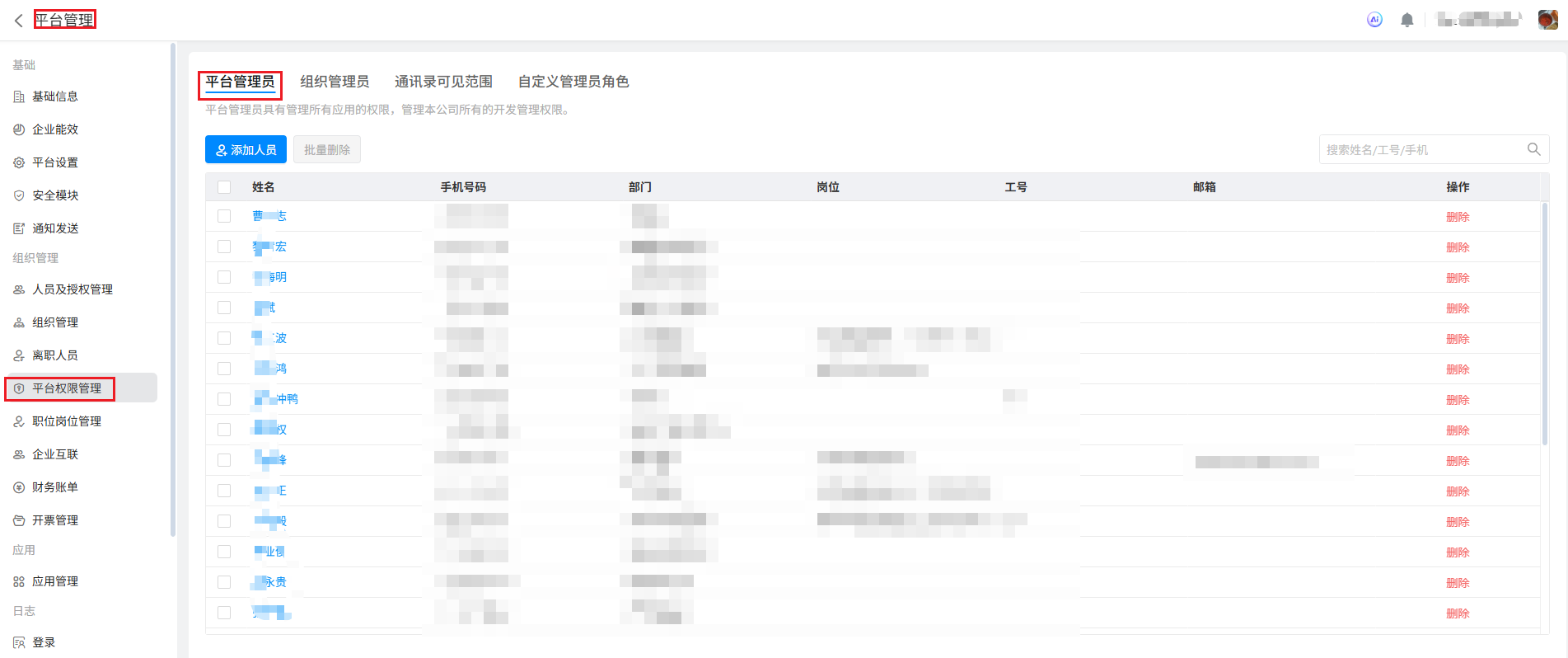The image size is (1568, 658).
Task: Open the AI assistant icon
Action: 1374,20
